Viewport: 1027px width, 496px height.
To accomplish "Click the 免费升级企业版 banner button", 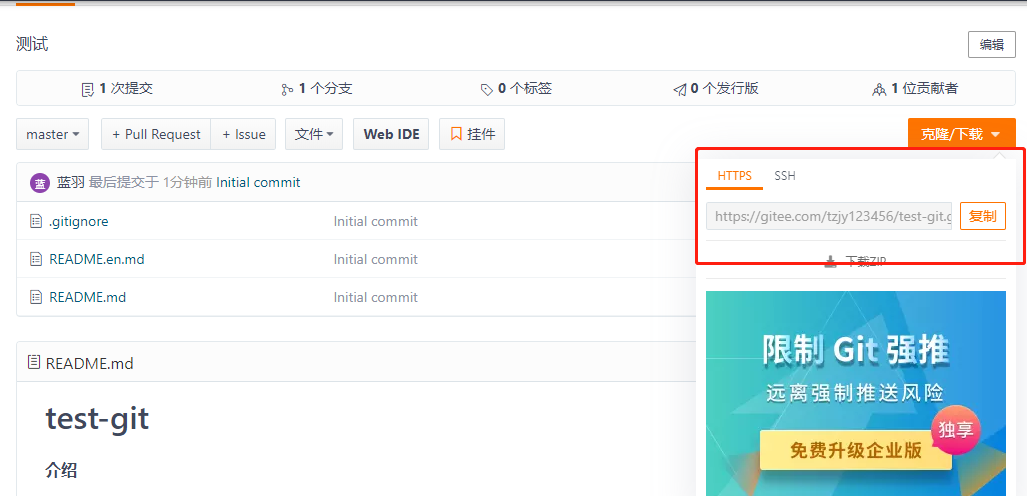I will coord(855,450).
